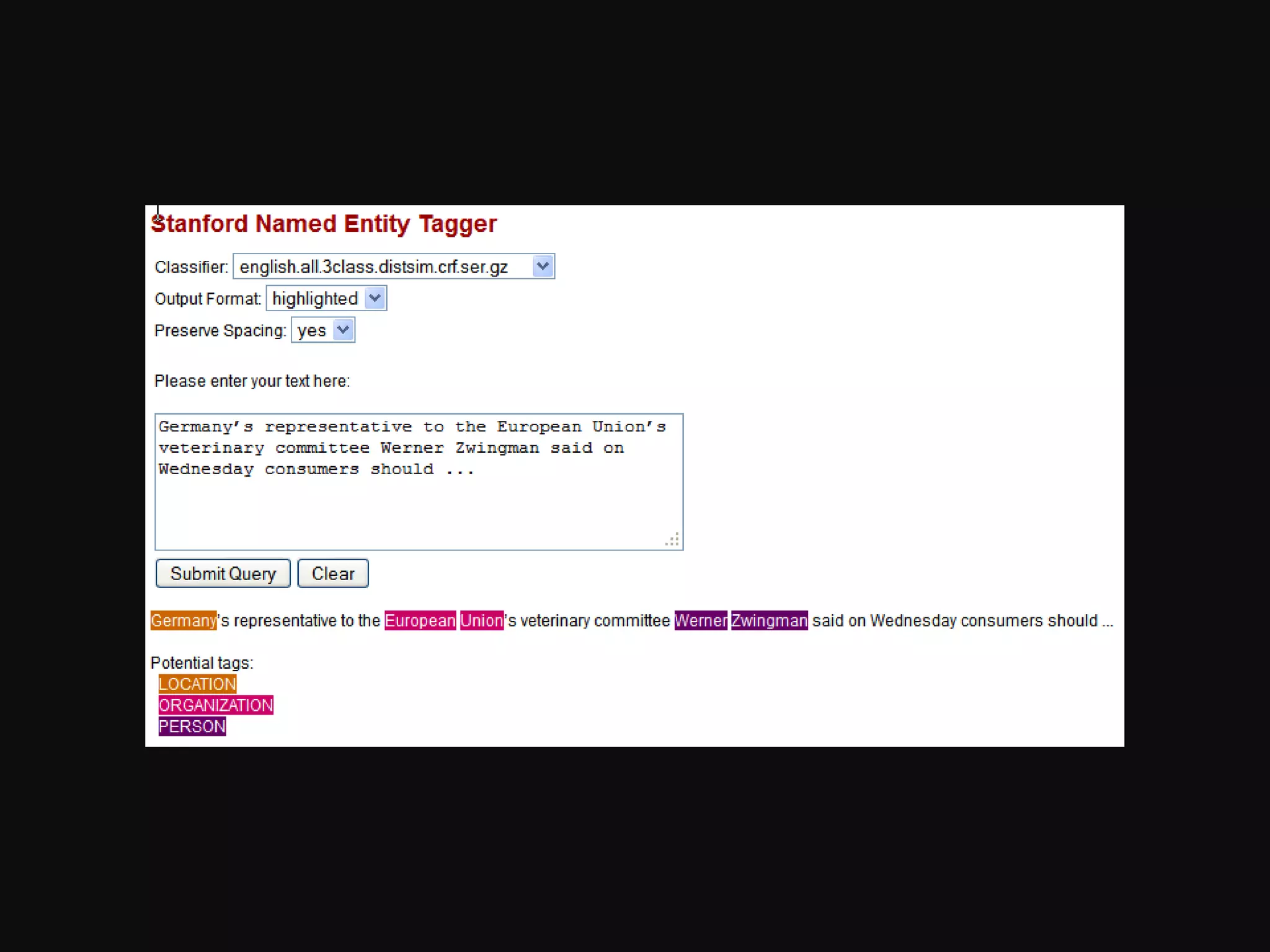
Task: Click inside the text entry area
Action: pos(419,496)
